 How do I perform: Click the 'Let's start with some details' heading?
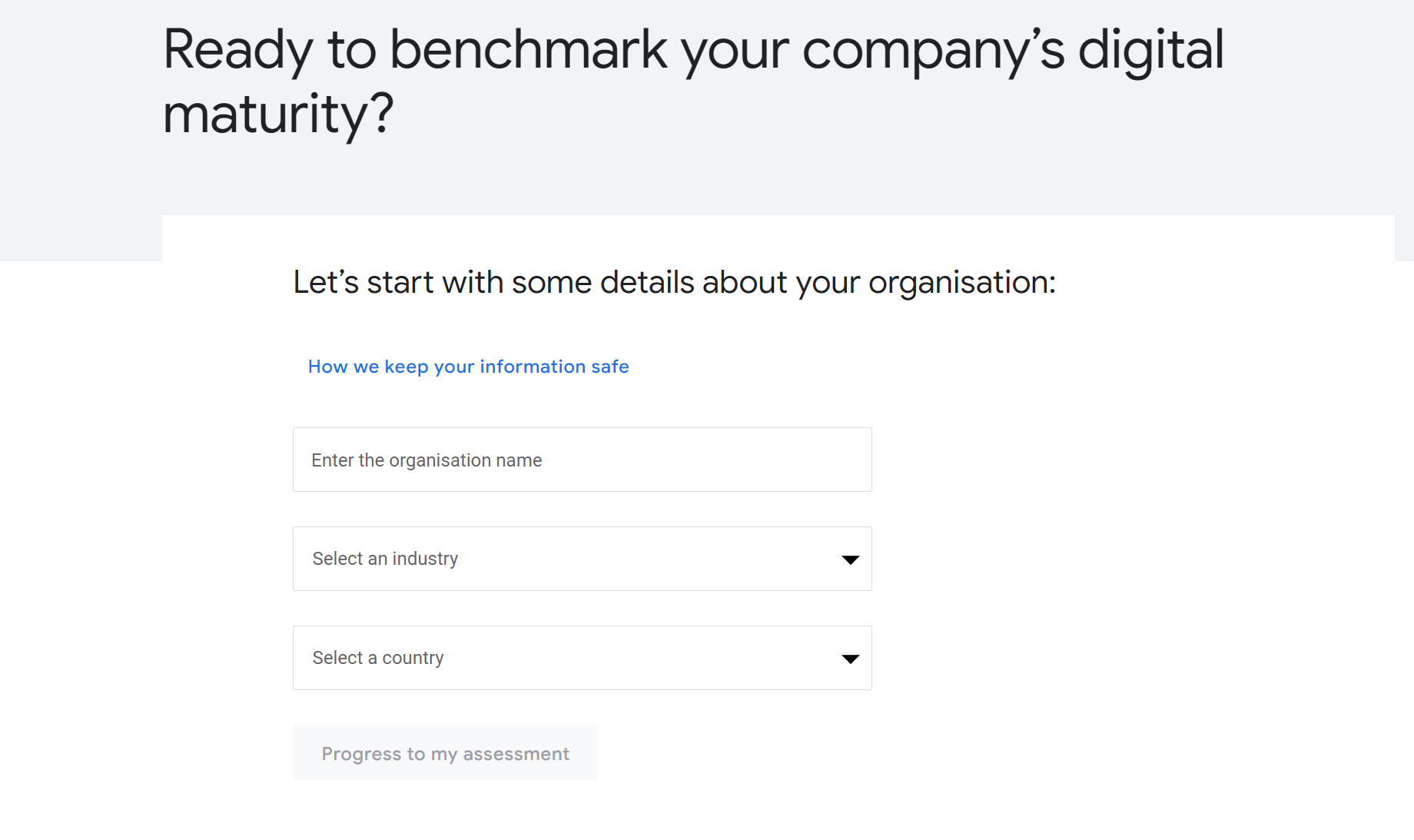(674, 282)
